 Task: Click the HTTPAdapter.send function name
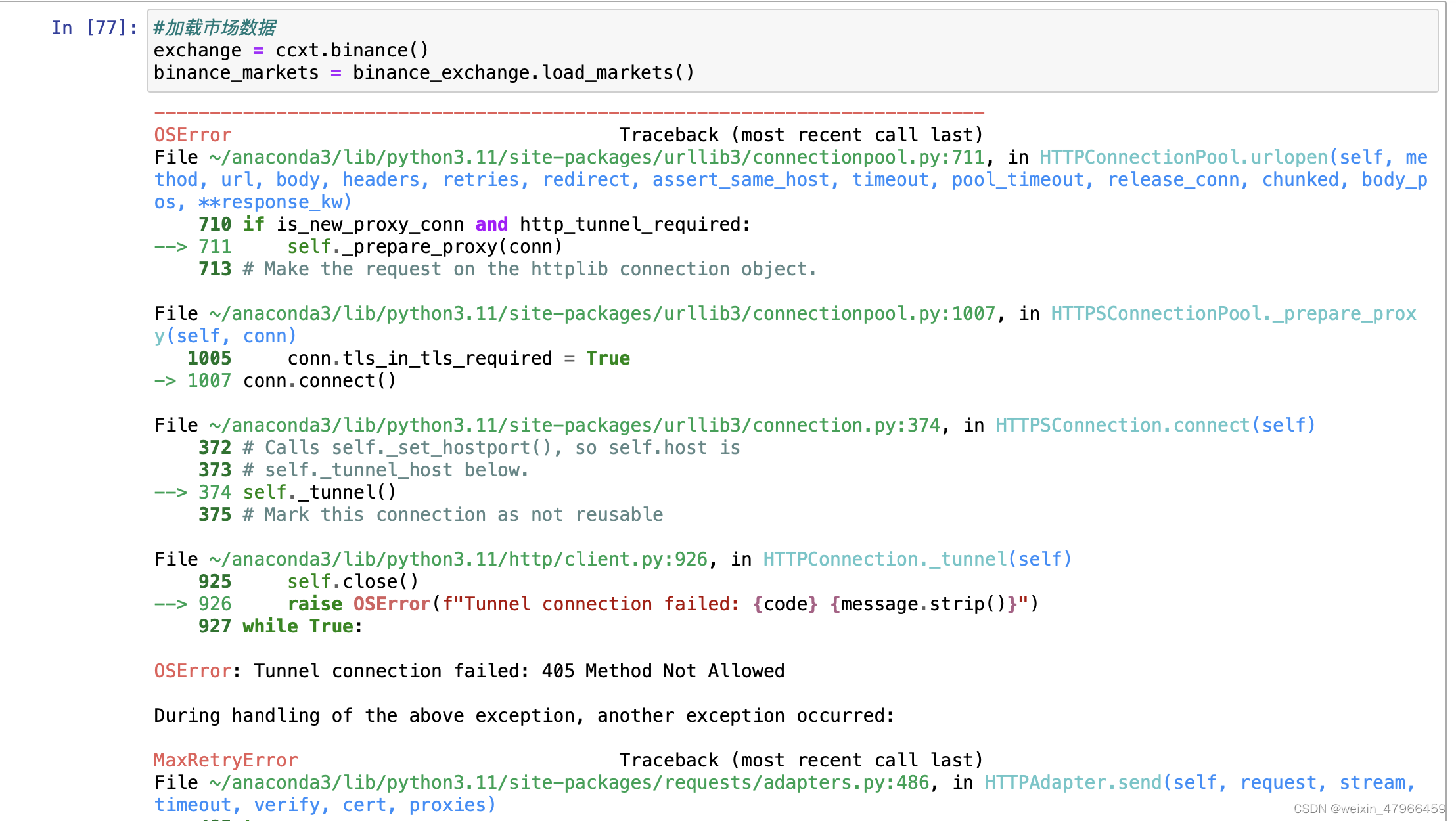[x=1072, y=783]
